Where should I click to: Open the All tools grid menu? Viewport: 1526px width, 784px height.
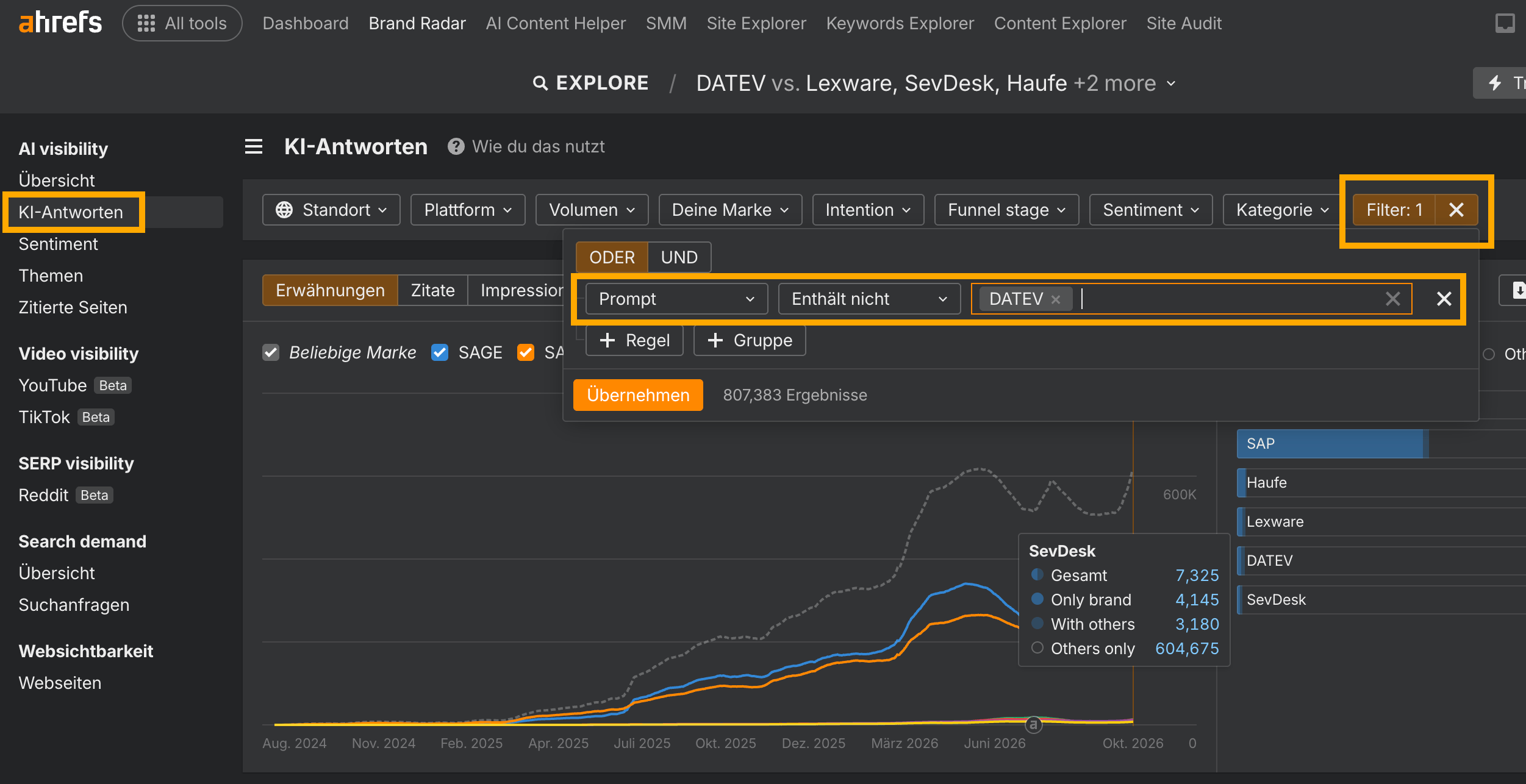coord(182,23)
